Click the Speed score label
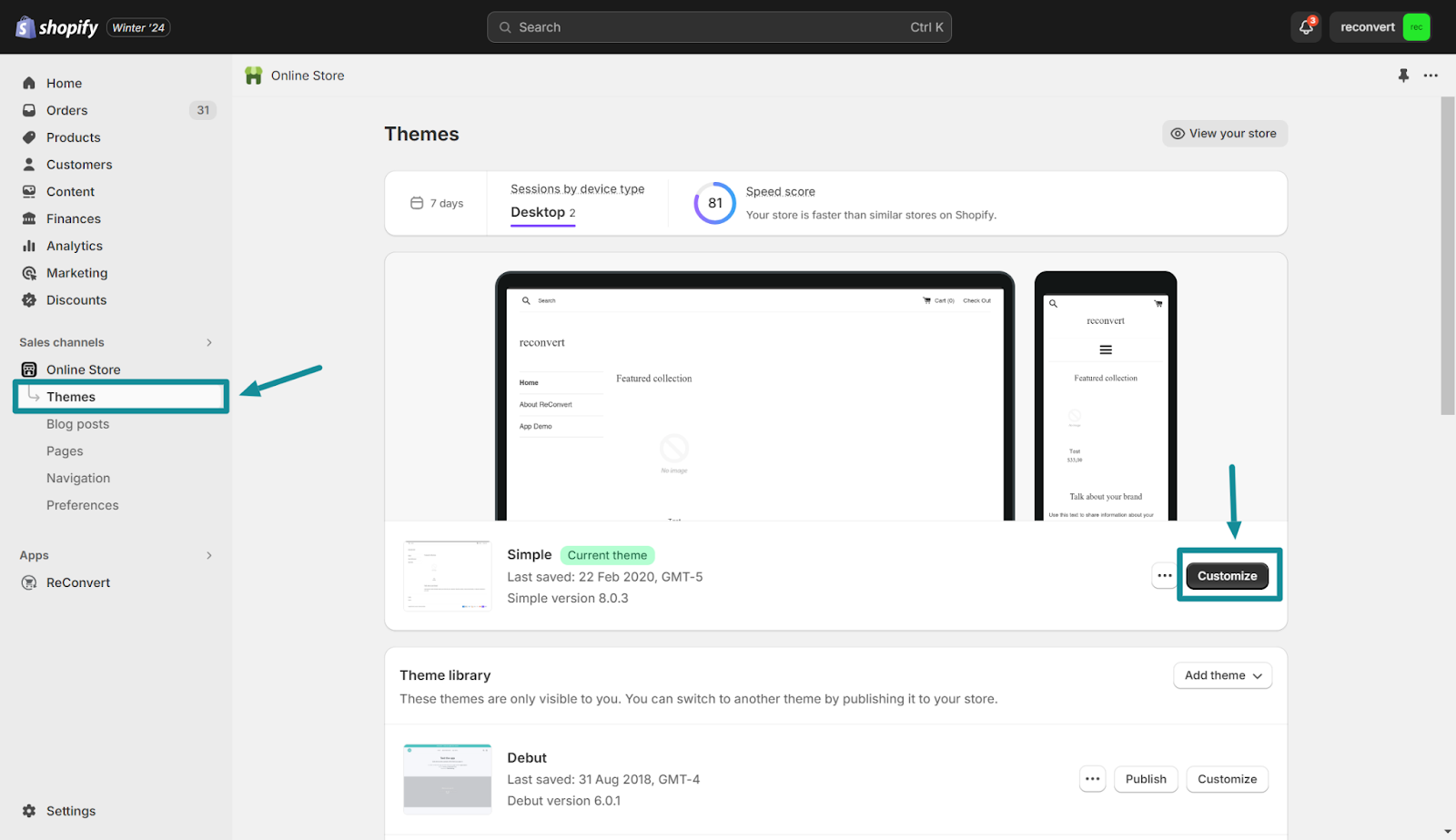The height and width of the screenshot is (840, 1456). [x=780, y=191]
